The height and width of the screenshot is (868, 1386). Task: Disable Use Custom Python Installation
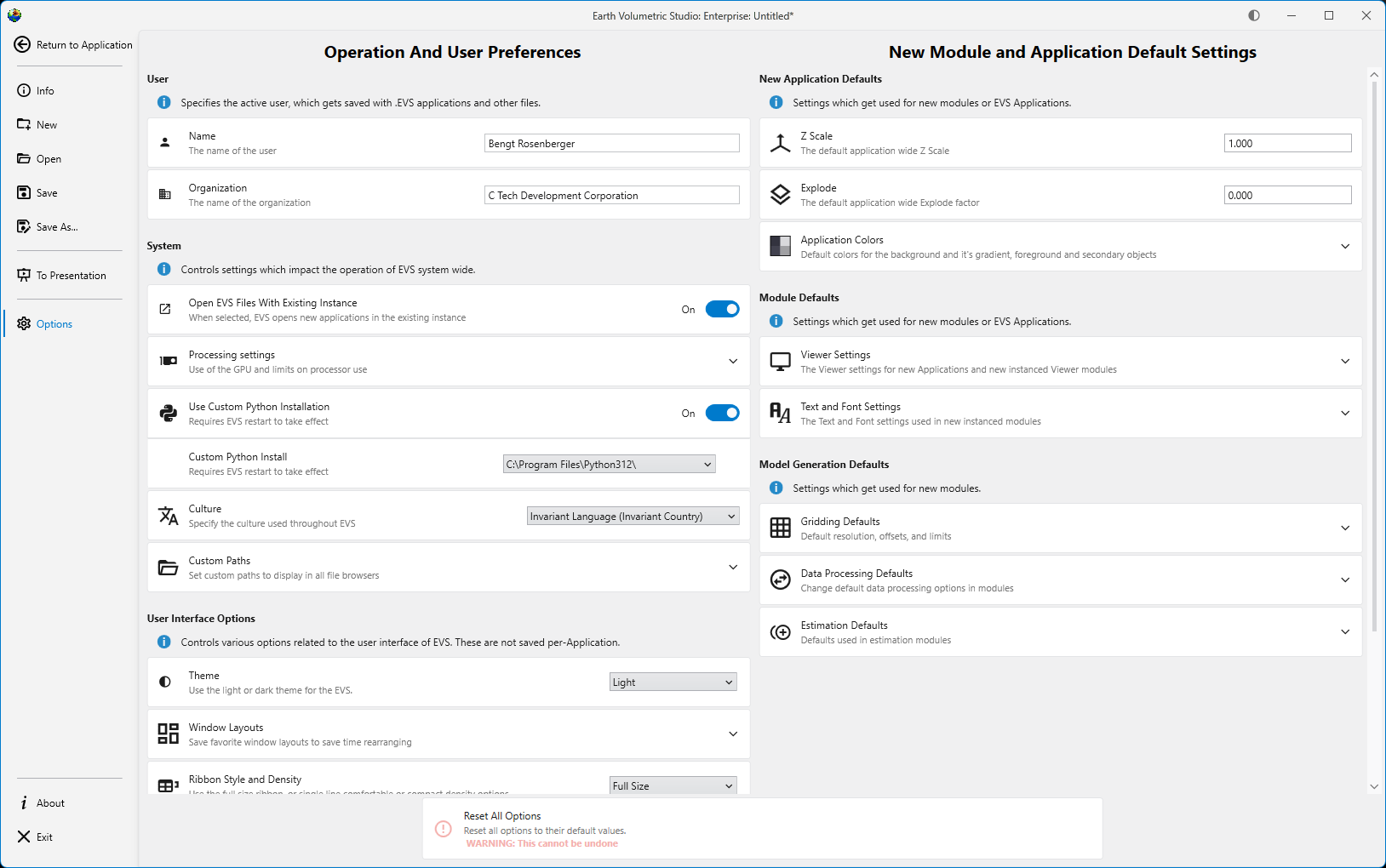[x=722, y=413]
